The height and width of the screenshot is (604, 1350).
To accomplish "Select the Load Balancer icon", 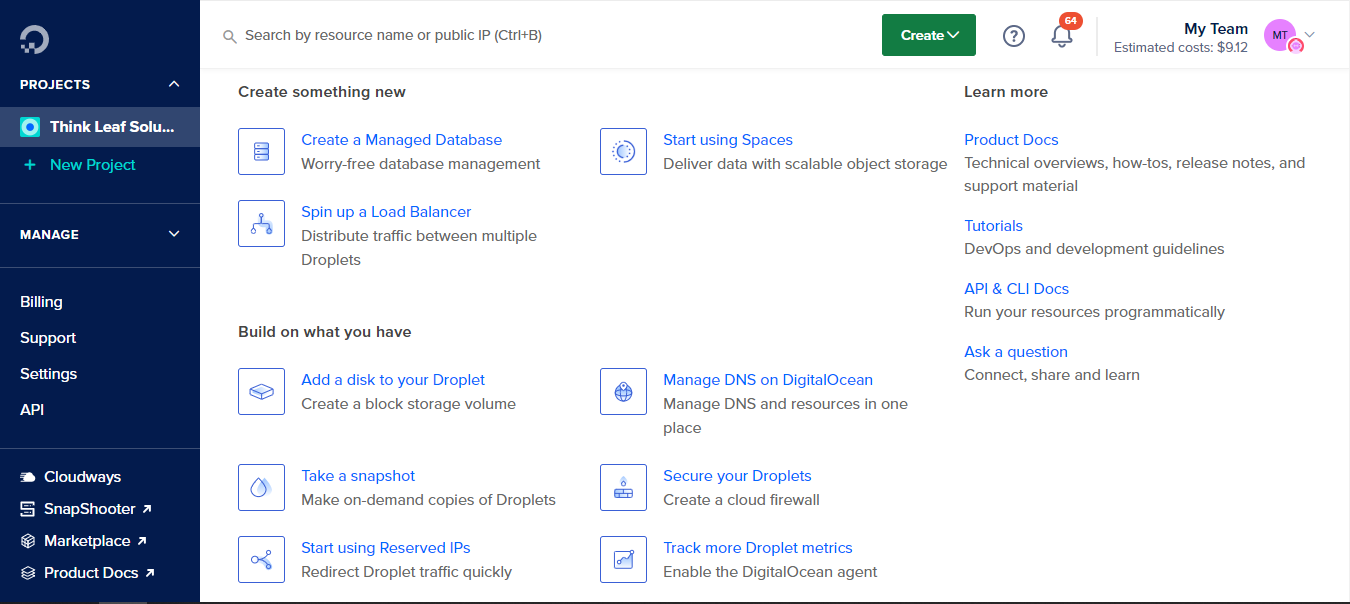I will click(x=262, y=224).
